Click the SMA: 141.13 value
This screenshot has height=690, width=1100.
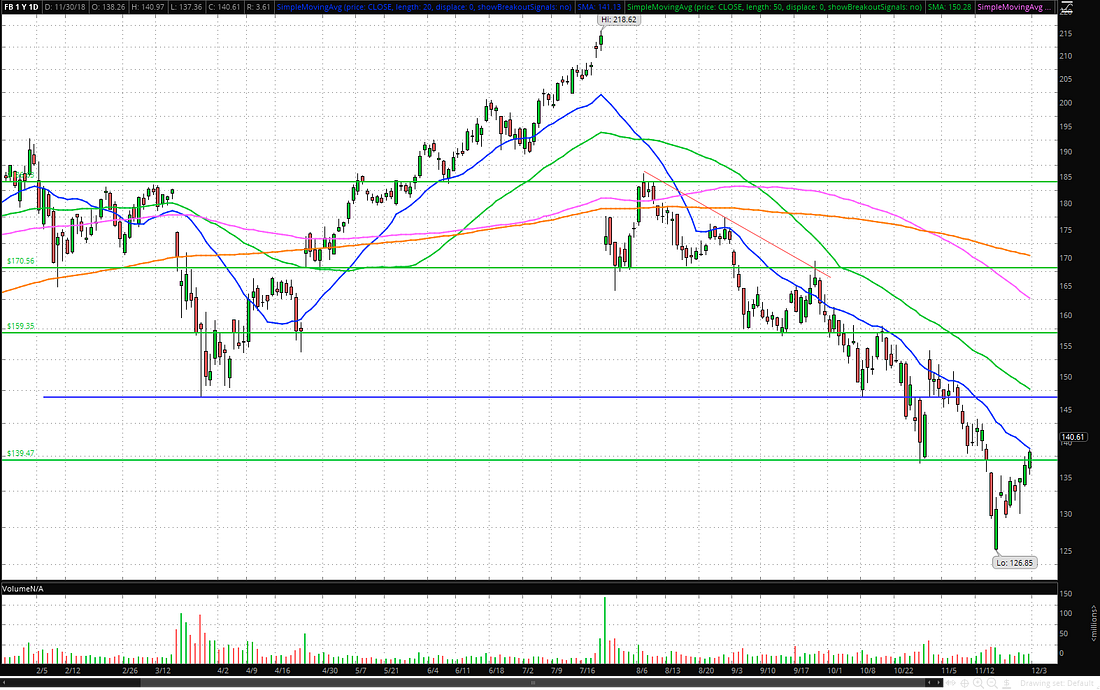(x=600, y=7)
